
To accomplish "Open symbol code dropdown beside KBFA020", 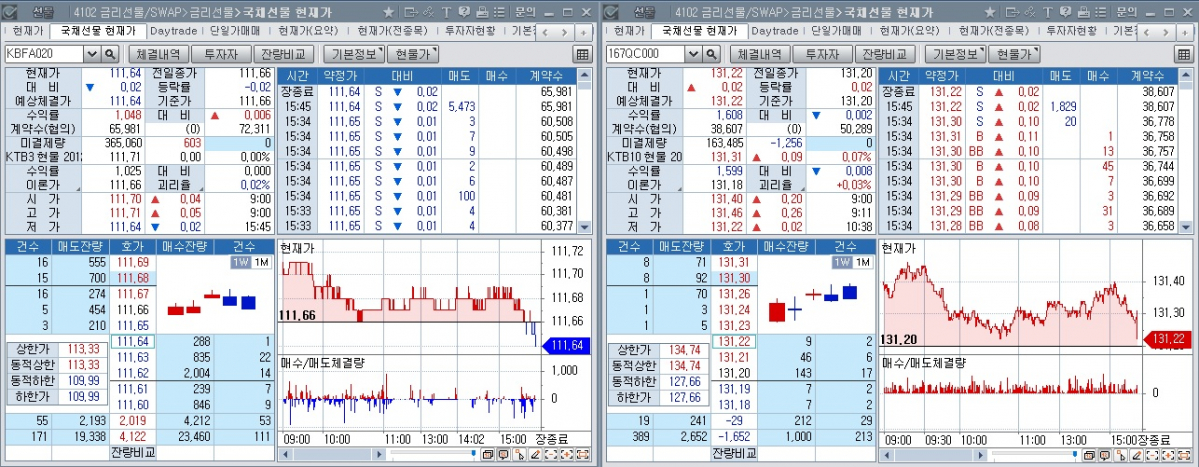I will tap(92, 54).
